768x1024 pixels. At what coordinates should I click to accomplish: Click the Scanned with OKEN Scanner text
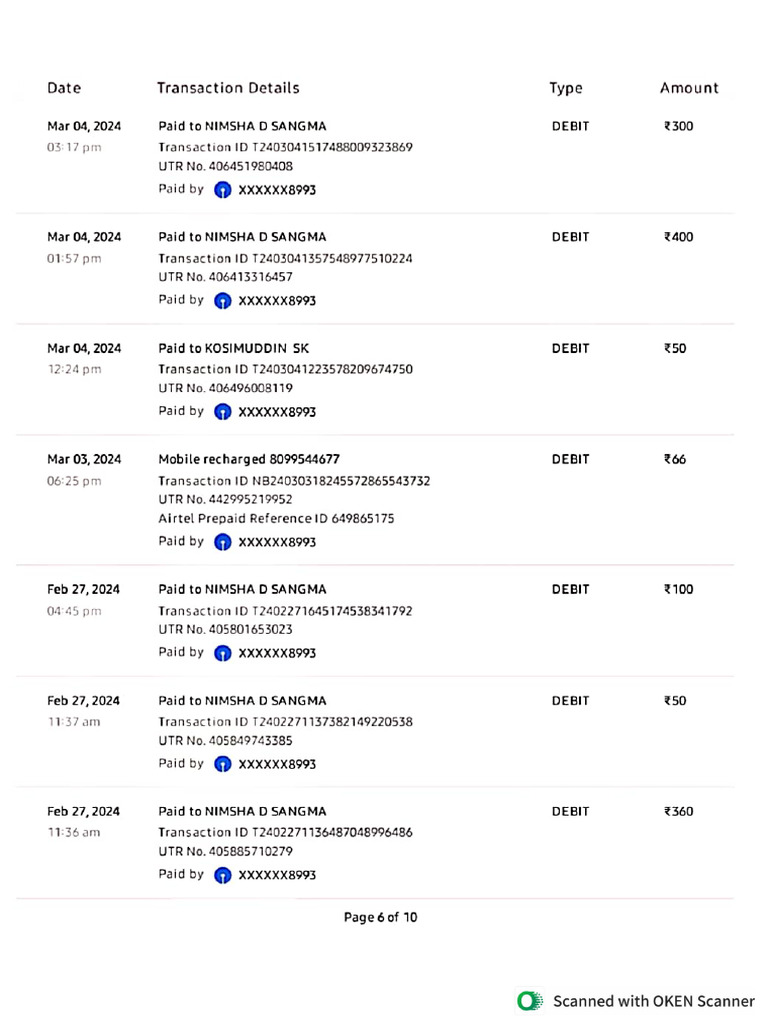click(654, 1001)
